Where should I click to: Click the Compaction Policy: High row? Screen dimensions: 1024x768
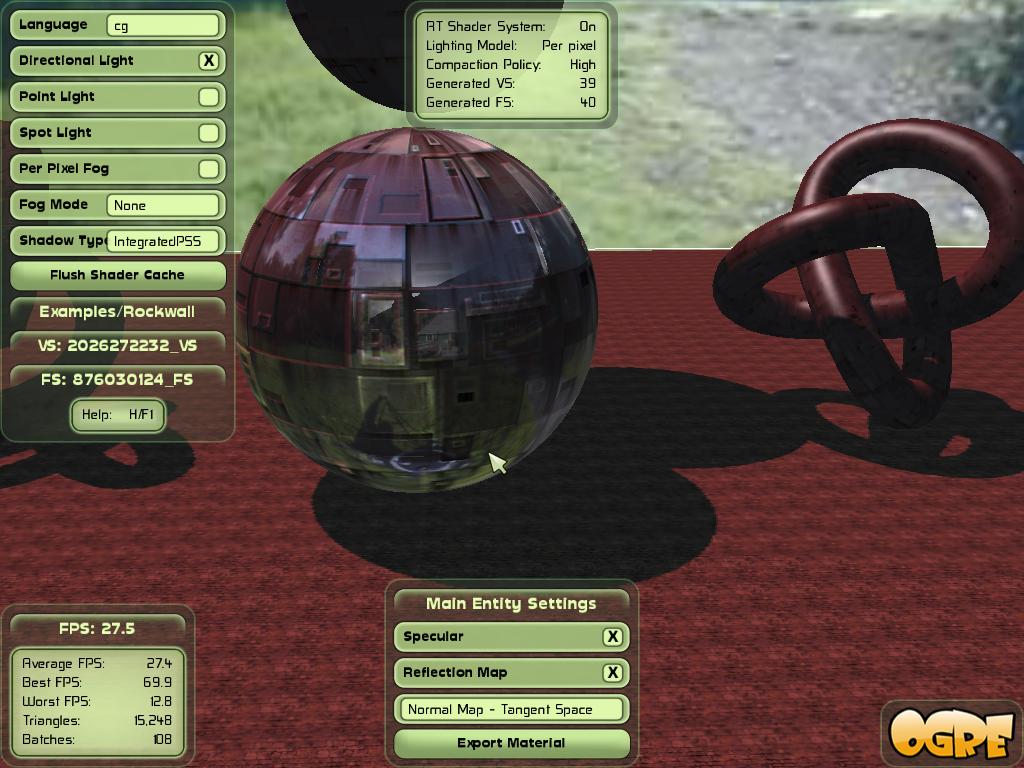point(511,64)
